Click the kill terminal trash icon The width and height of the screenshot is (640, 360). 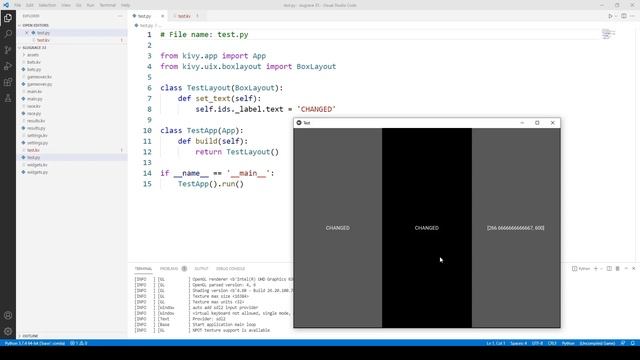point(618,269)
